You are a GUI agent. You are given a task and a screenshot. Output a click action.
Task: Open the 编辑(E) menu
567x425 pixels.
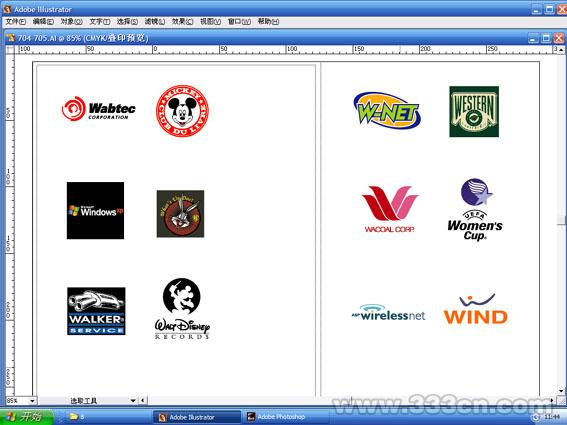click(x=43, y=22)
